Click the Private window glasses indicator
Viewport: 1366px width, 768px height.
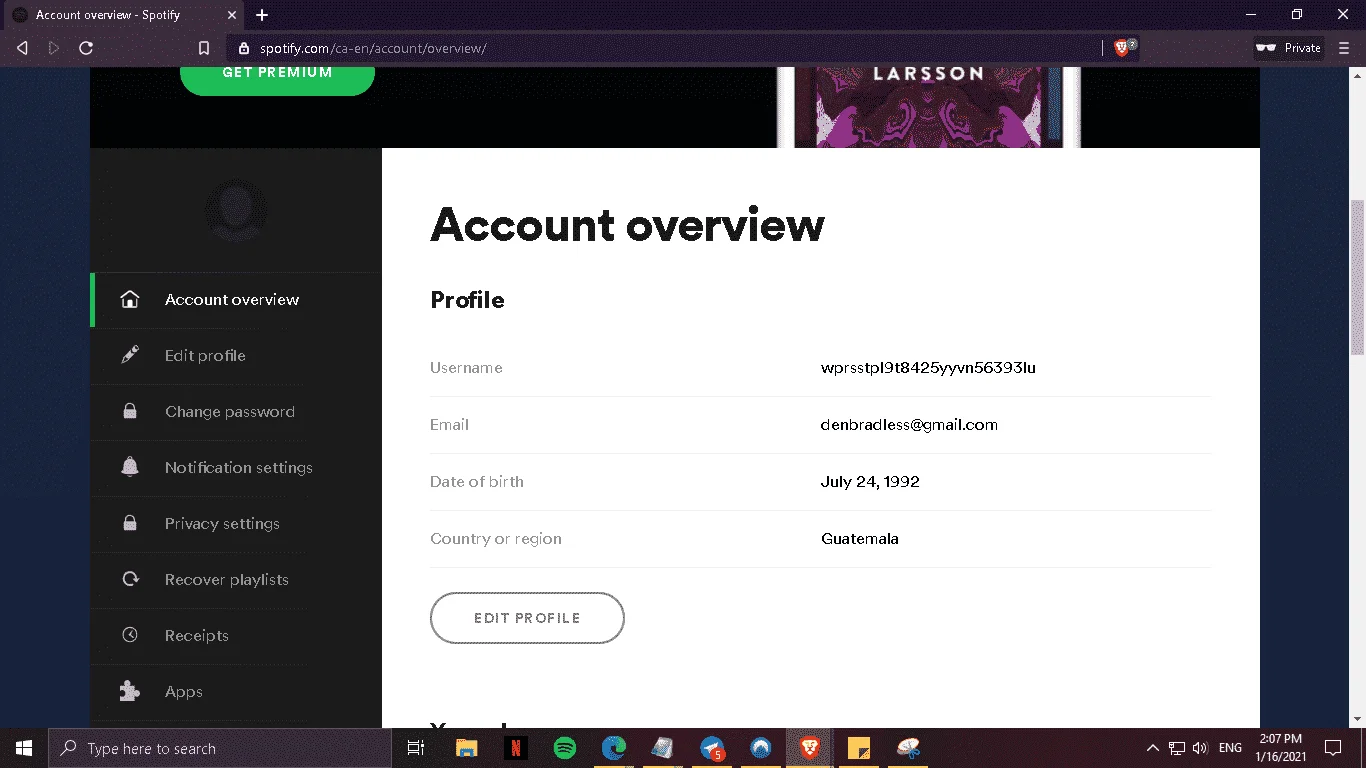coord(1290,48)
